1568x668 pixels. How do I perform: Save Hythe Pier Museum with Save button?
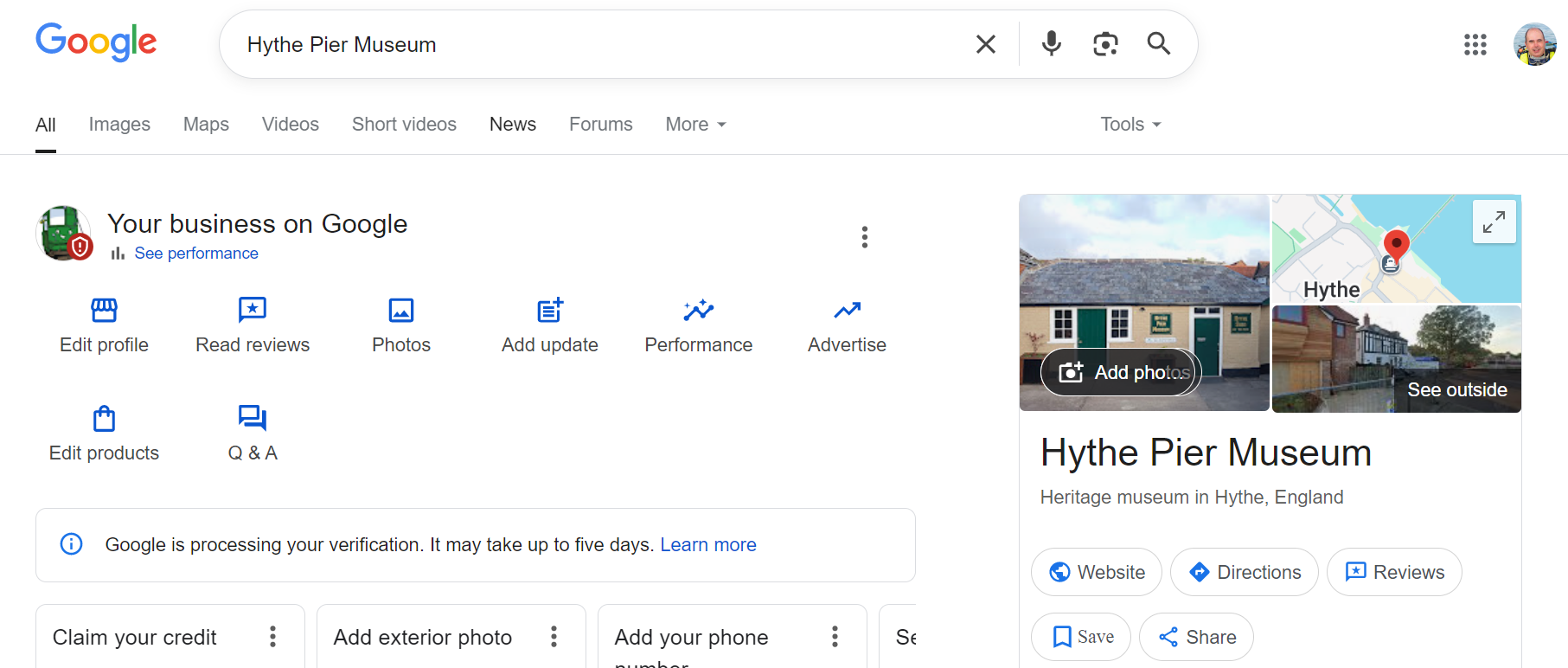click(x=1081, y=637)
